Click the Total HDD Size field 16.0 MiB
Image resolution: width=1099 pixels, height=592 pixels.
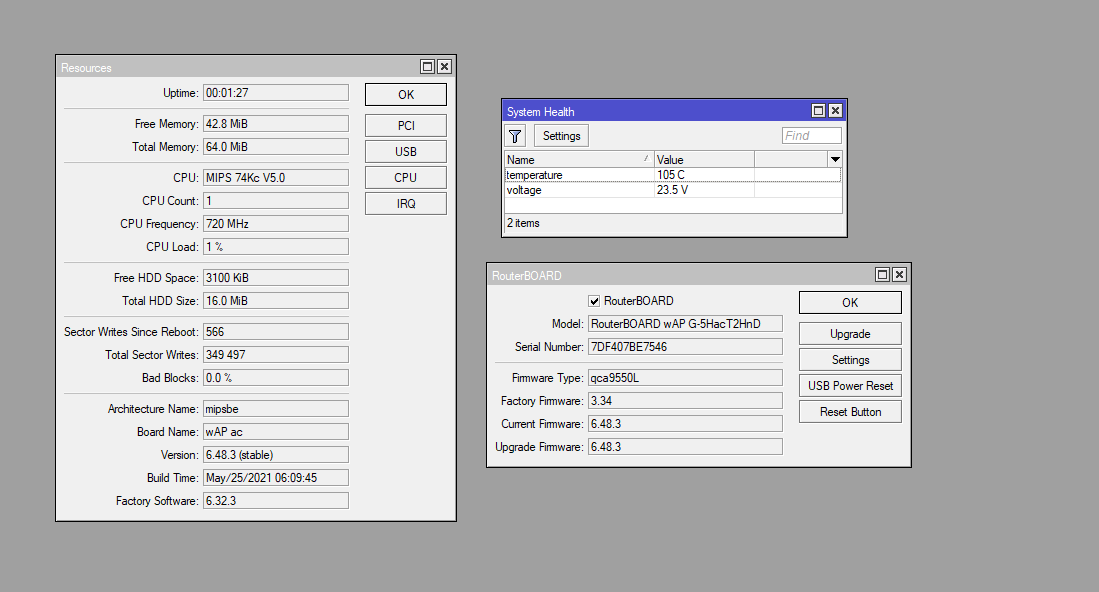275,301
